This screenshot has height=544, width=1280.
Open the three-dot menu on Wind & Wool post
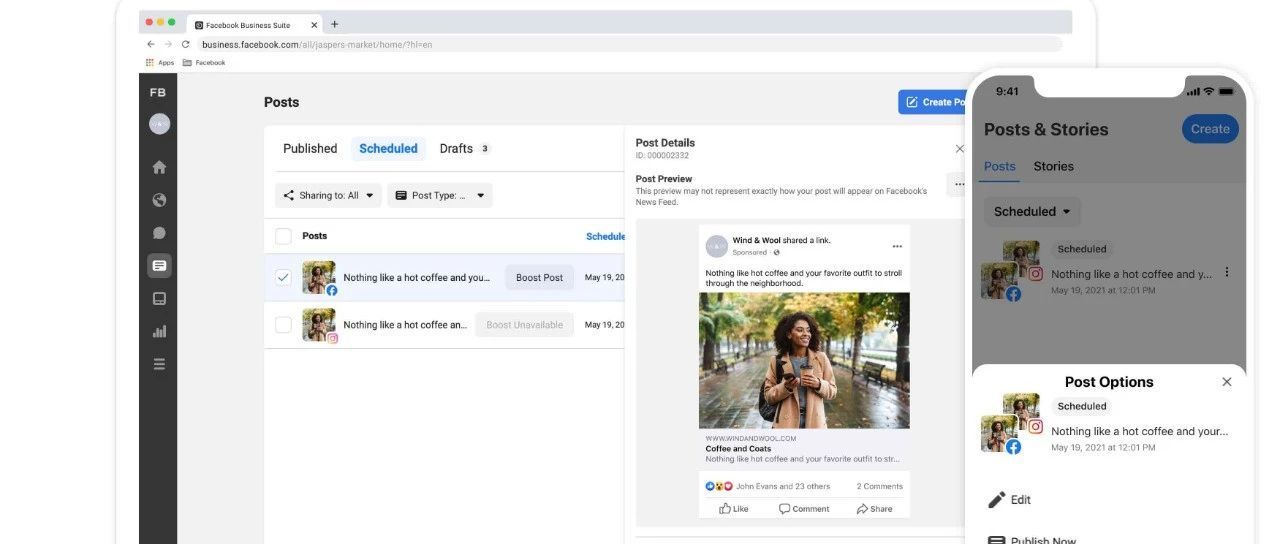coord(897,246)
